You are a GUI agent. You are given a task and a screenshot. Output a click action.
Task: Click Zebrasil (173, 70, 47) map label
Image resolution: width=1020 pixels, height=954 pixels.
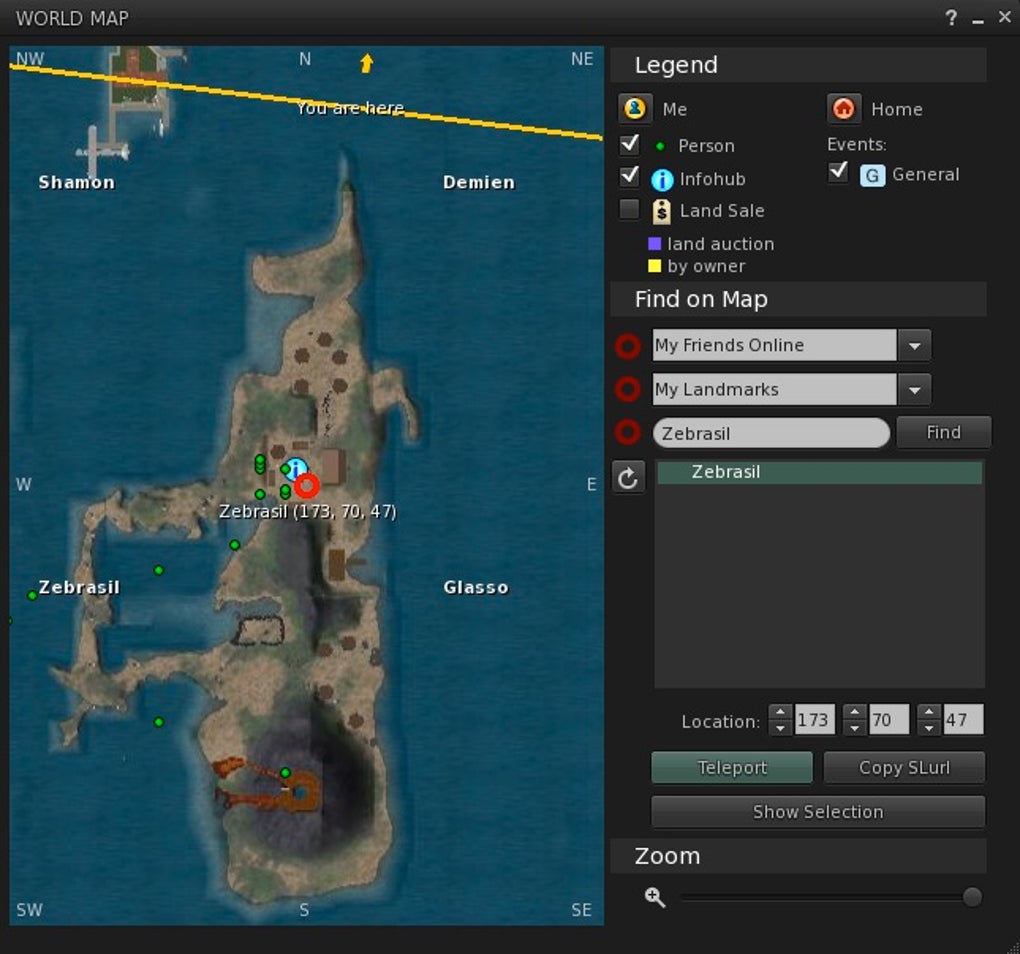click(308, 512)
